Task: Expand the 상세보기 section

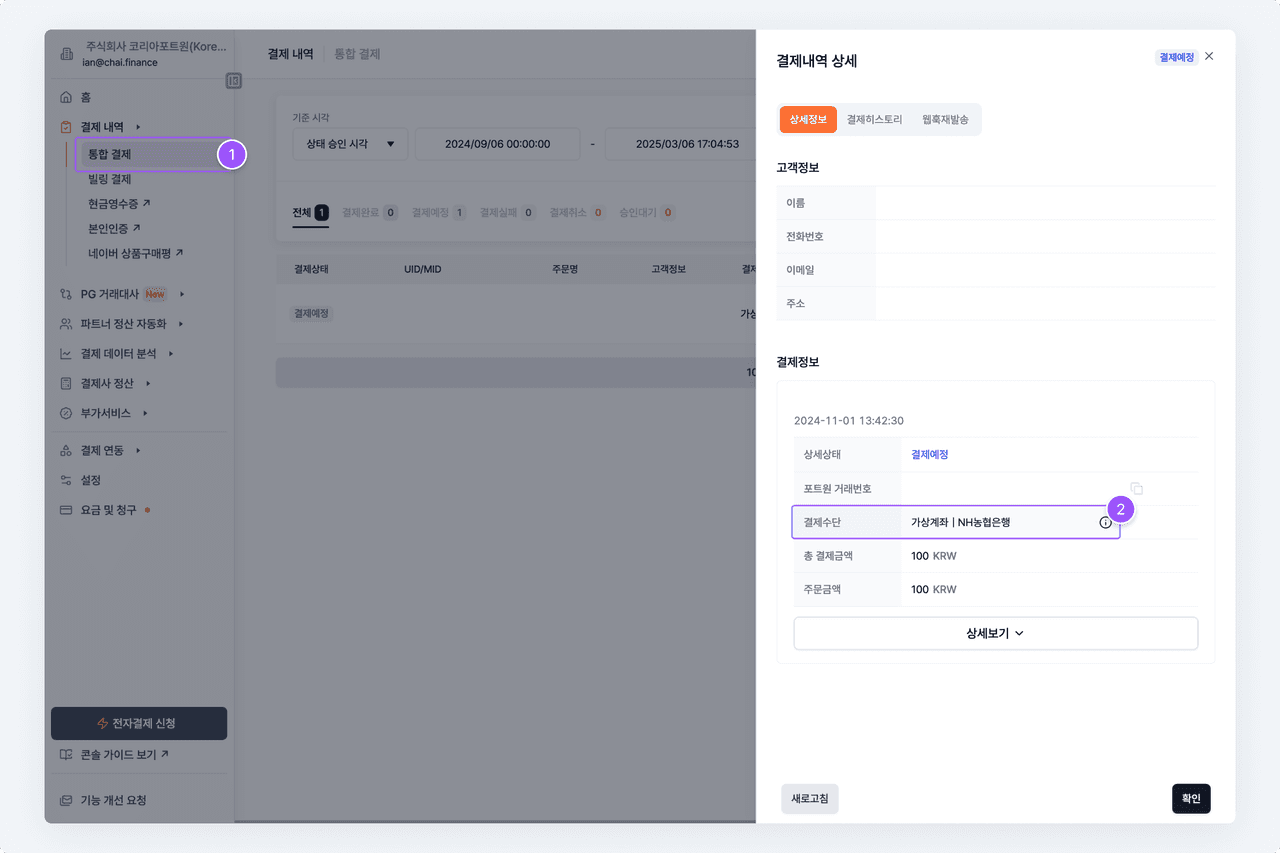Action: click(995, 633)
